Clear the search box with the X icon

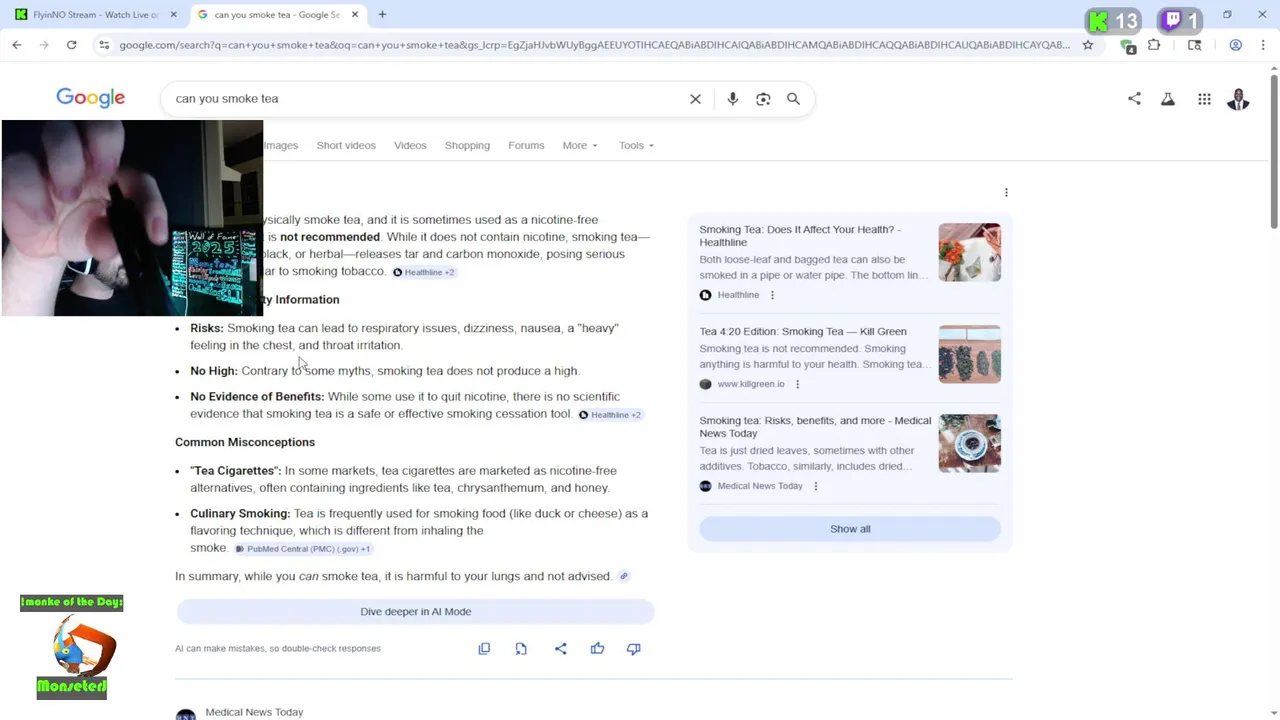pyautogui.click(x=695, y=99)
